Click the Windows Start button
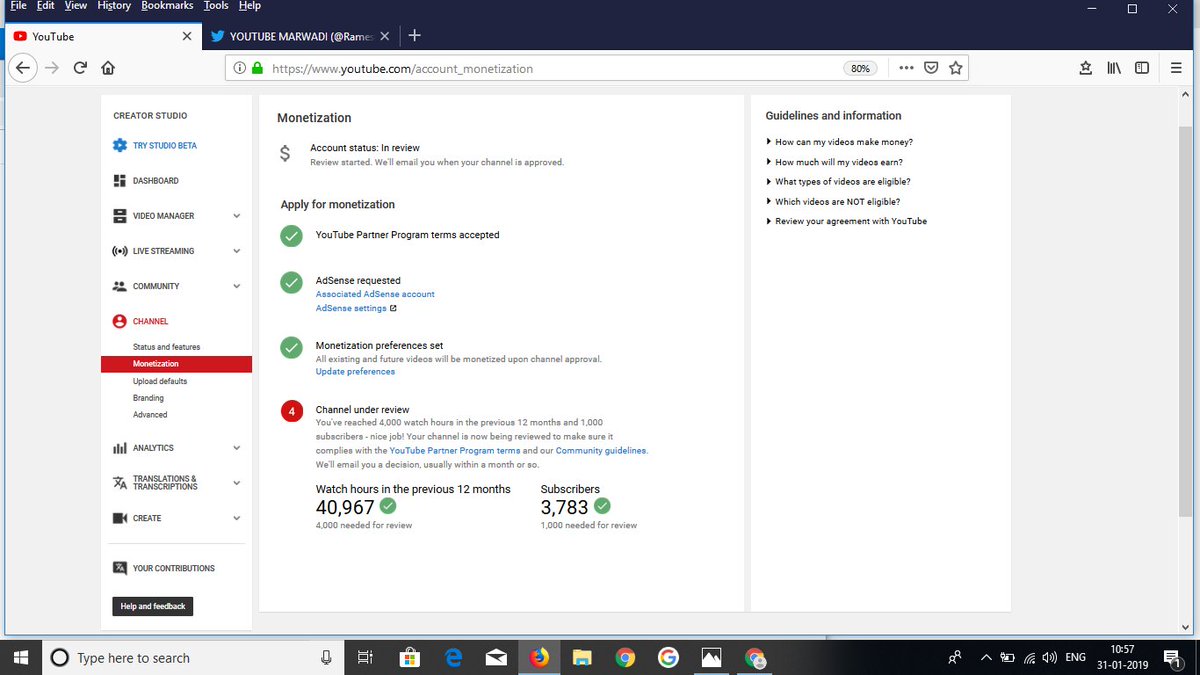 pyautogui.click(x=22, y=657)
